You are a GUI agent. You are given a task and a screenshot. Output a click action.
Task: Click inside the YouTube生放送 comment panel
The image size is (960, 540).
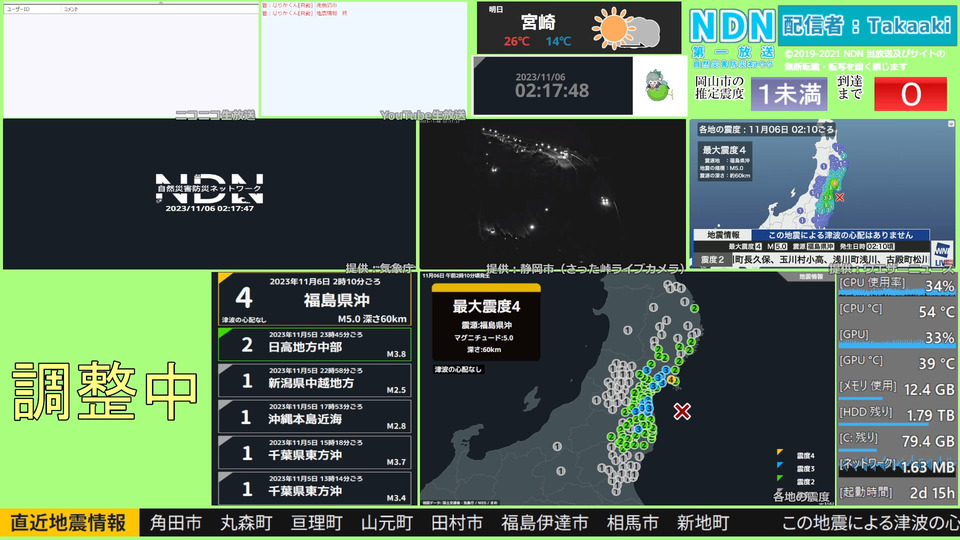[364, 60]
